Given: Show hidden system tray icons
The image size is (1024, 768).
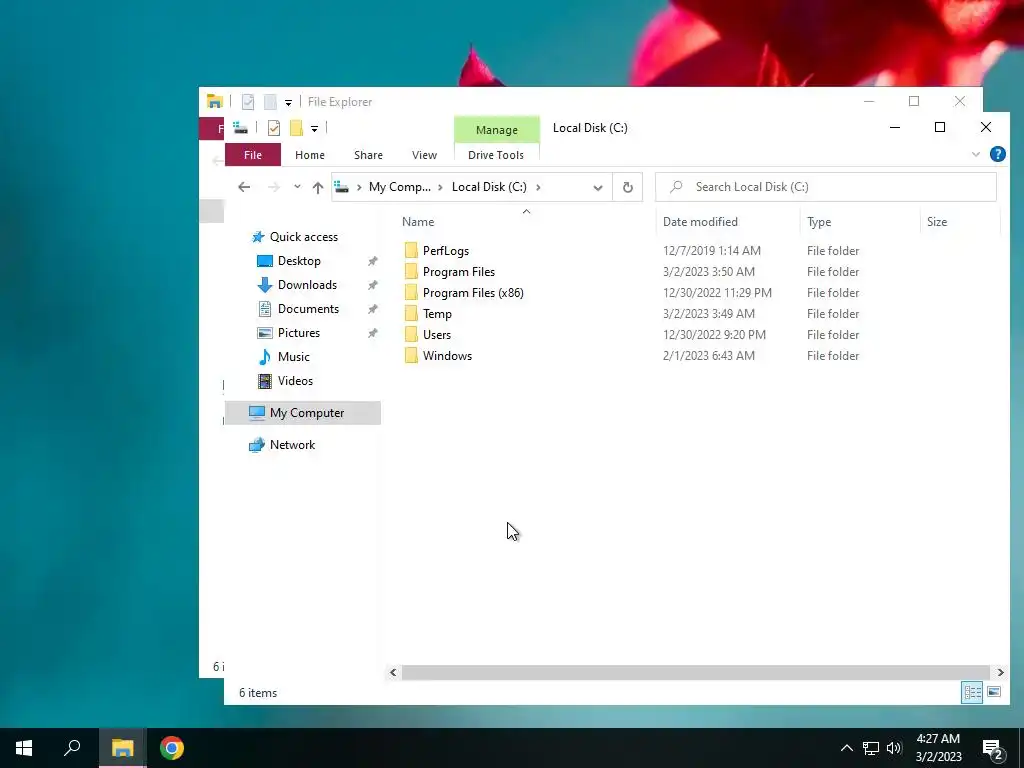Looking at the screenshot, I should [x=846, y=748].
